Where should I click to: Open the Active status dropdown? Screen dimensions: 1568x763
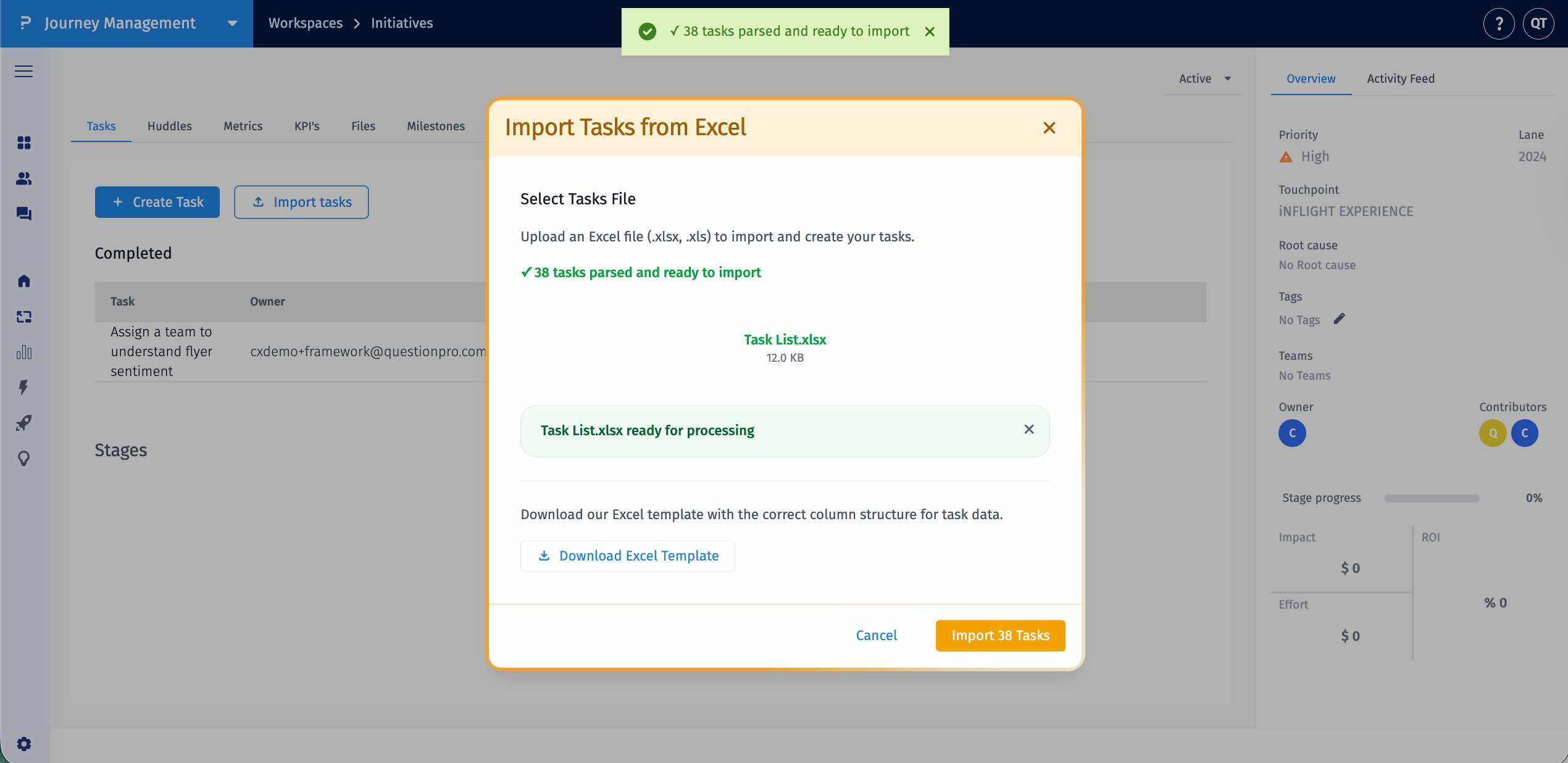(x=1202, y=78)
